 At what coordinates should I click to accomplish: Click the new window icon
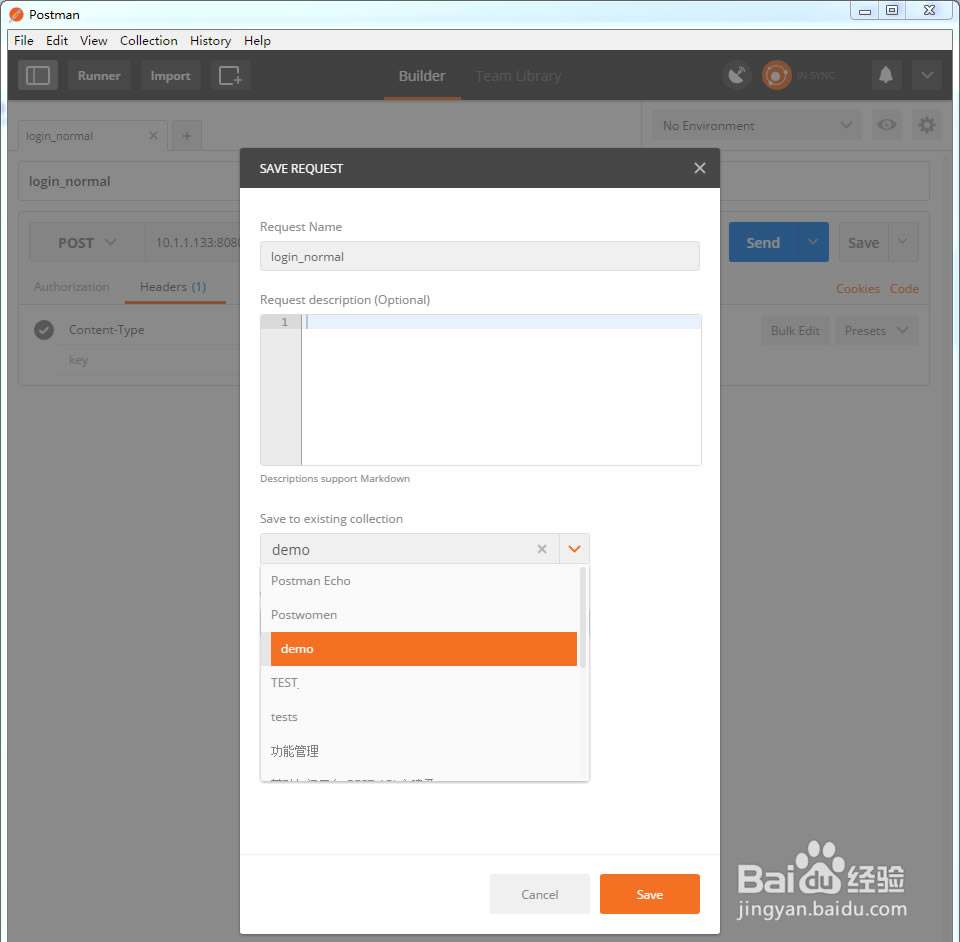pyautogui.click(x=230, y=76)
